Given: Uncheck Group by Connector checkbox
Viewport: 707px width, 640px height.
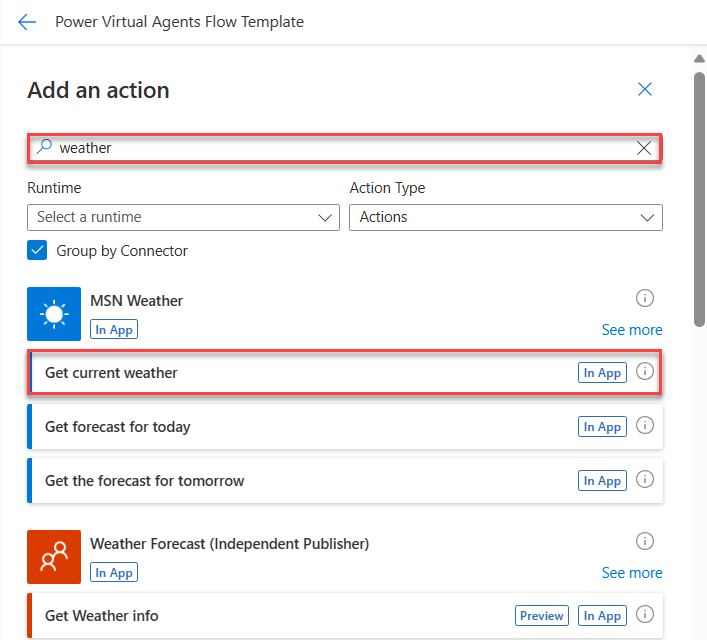Looking at the screenshot, I should pos(37,250).
